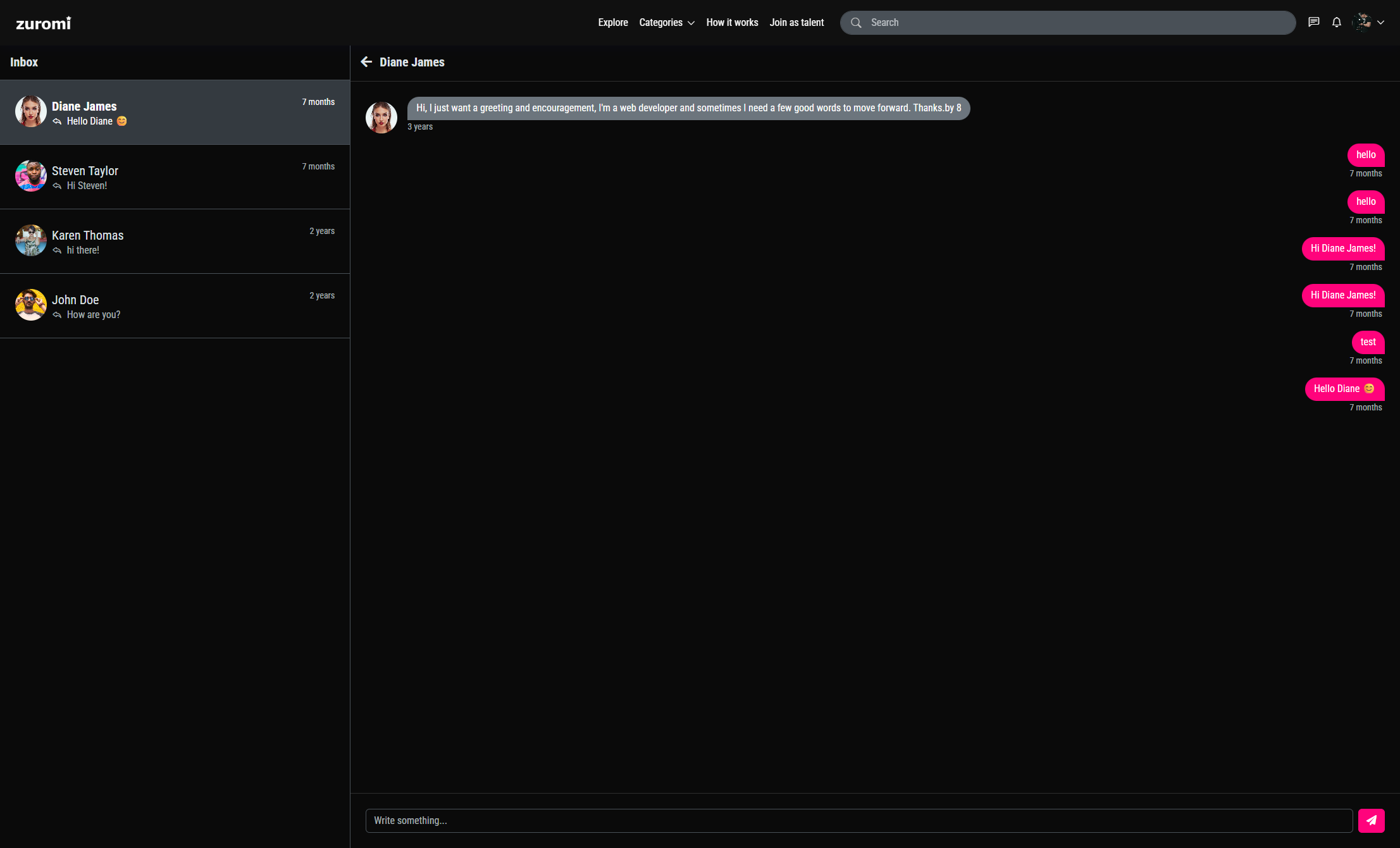Click into the Search bar
1400x848 pixels.
[1075, 23]
